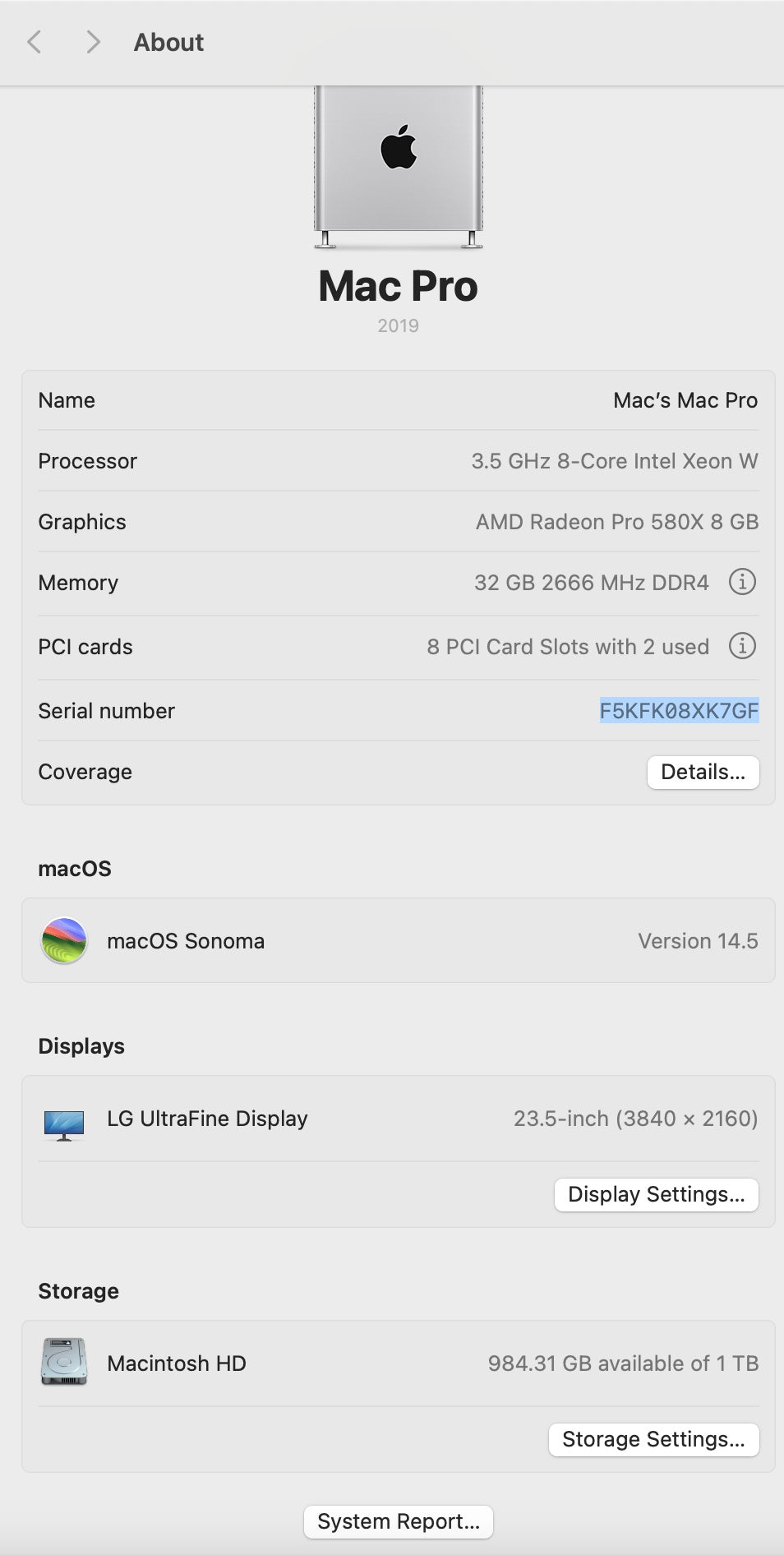Image resolution: width=784 pixels, height=1555 pixels.
Task: Open coverage Details
Action: (x=703, y=772)
